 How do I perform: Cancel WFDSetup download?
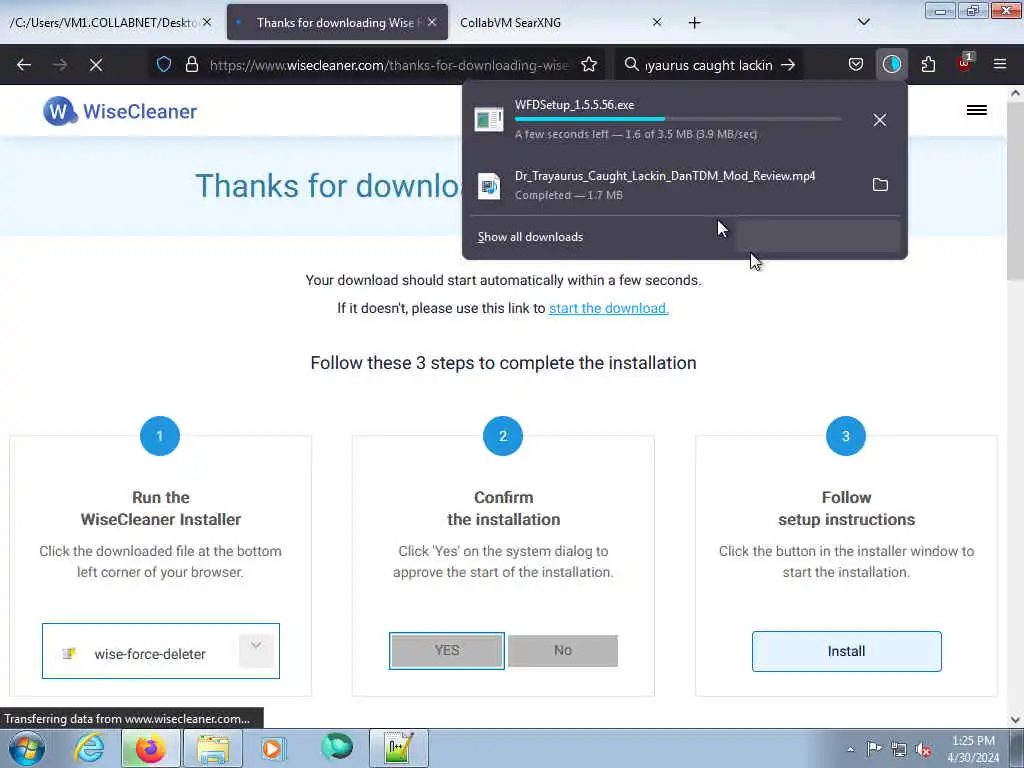click(x=880, y=120)
